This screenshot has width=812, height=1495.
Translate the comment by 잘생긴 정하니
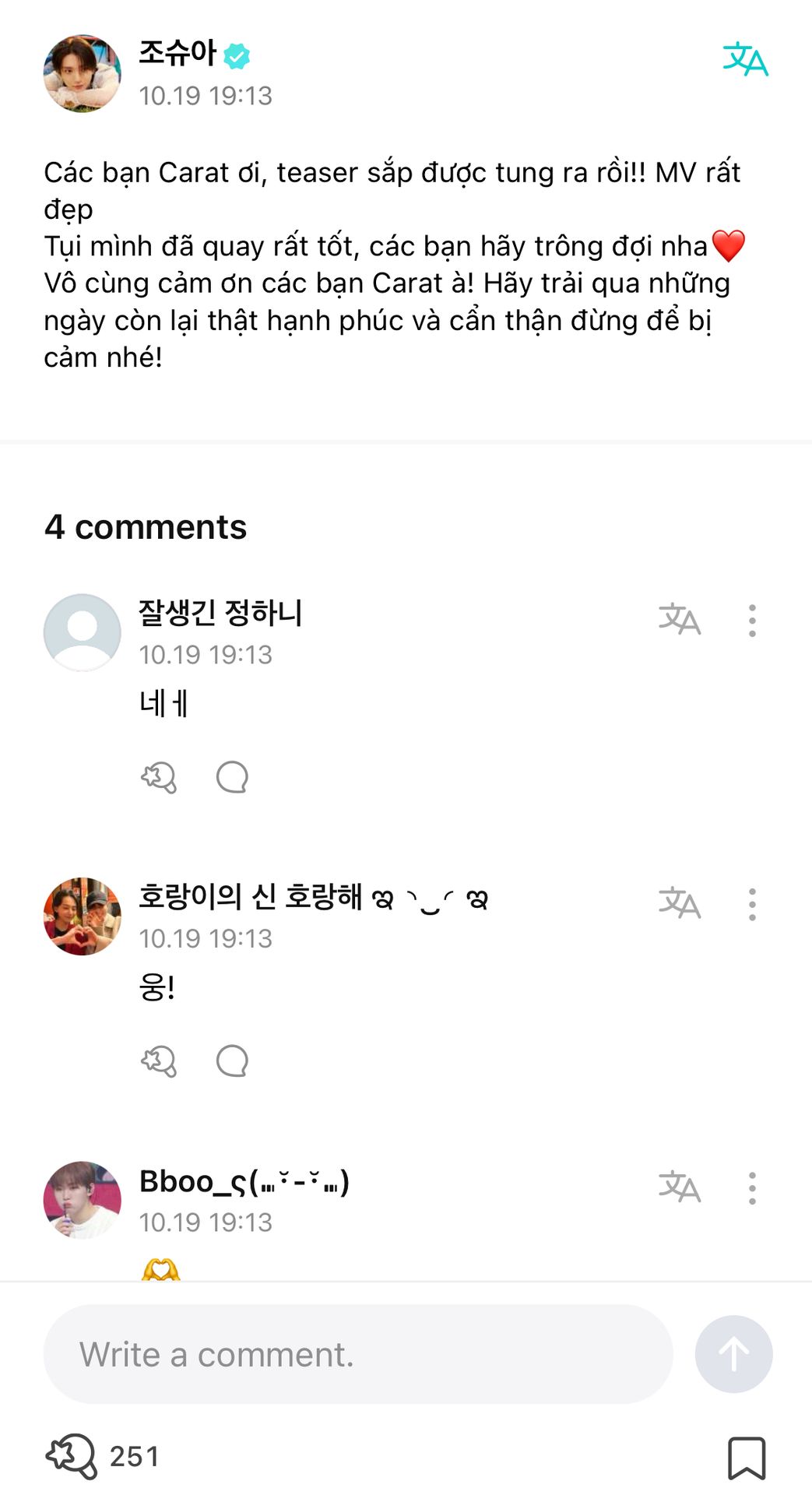[680, 620]
